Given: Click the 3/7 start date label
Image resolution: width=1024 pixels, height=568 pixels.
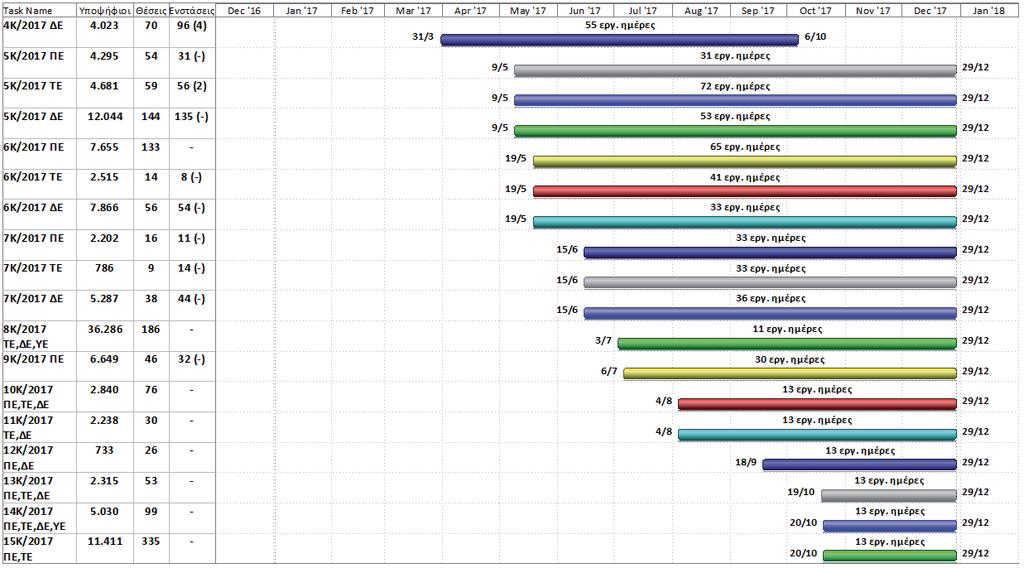Looking at the screenshot, I should (603, 340).
